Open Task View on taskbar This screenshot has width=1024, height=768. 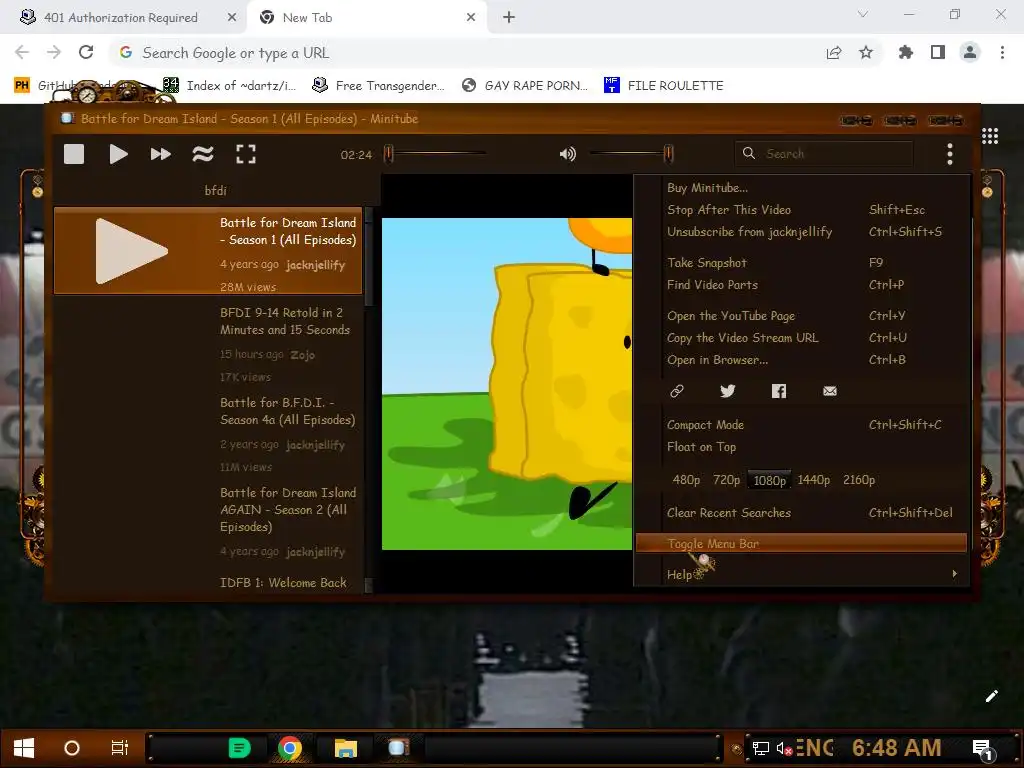[x=120, y=748]
